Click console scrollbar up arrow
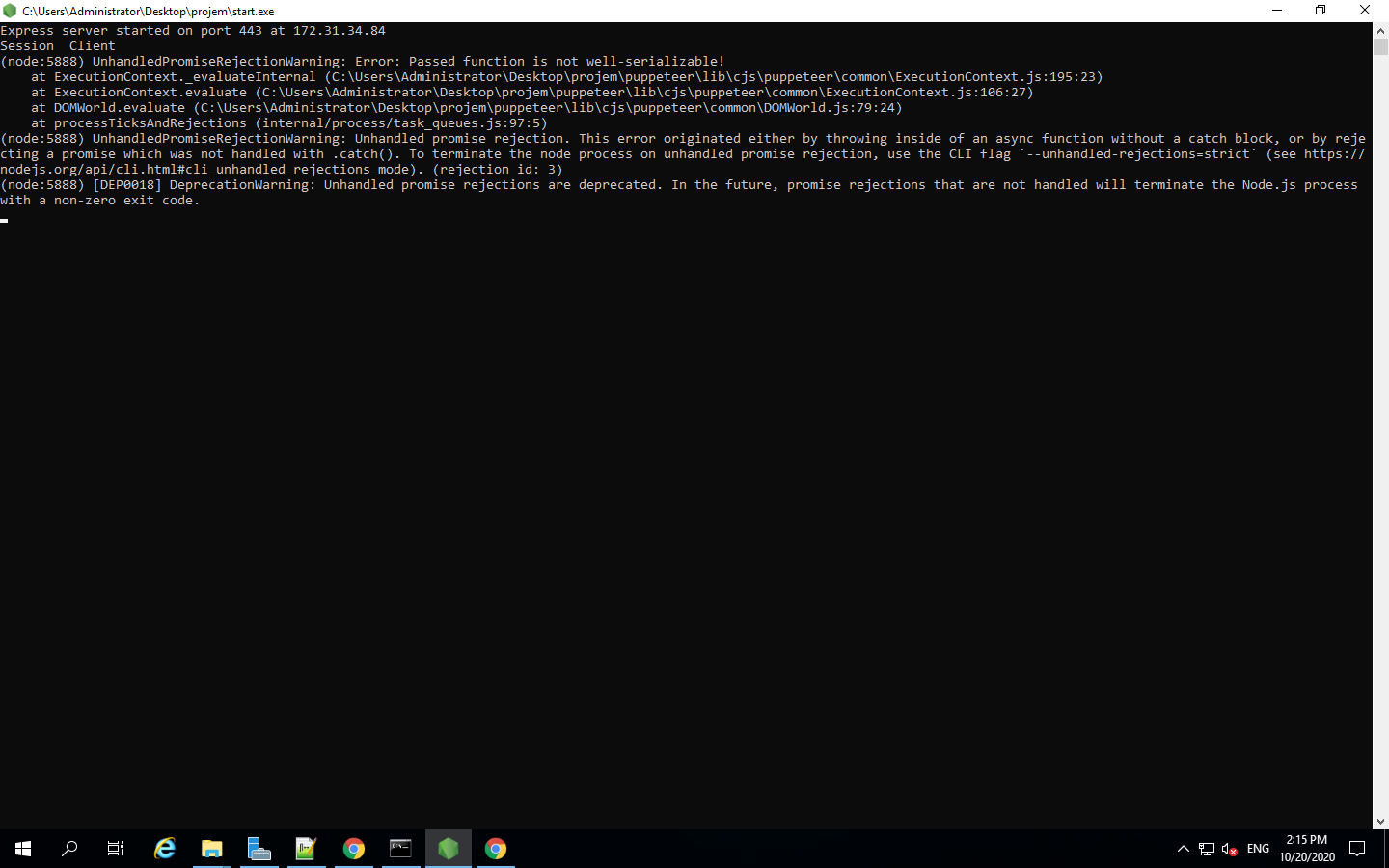The width and height of the screenshot is (1389, 868). click(1380, 30)
